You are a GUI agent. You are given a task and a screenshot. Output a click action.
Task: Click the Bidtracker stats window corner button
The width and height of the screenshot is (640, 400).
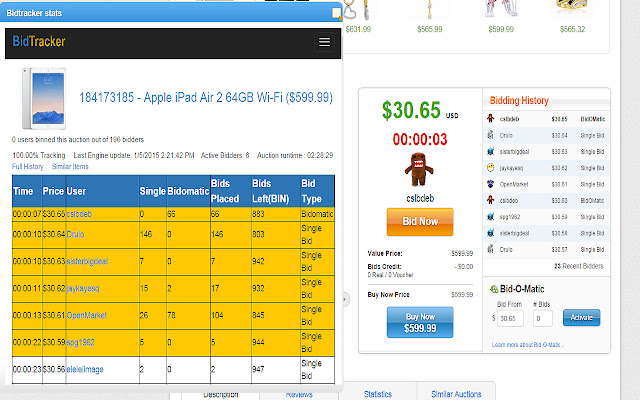point(337,13)
